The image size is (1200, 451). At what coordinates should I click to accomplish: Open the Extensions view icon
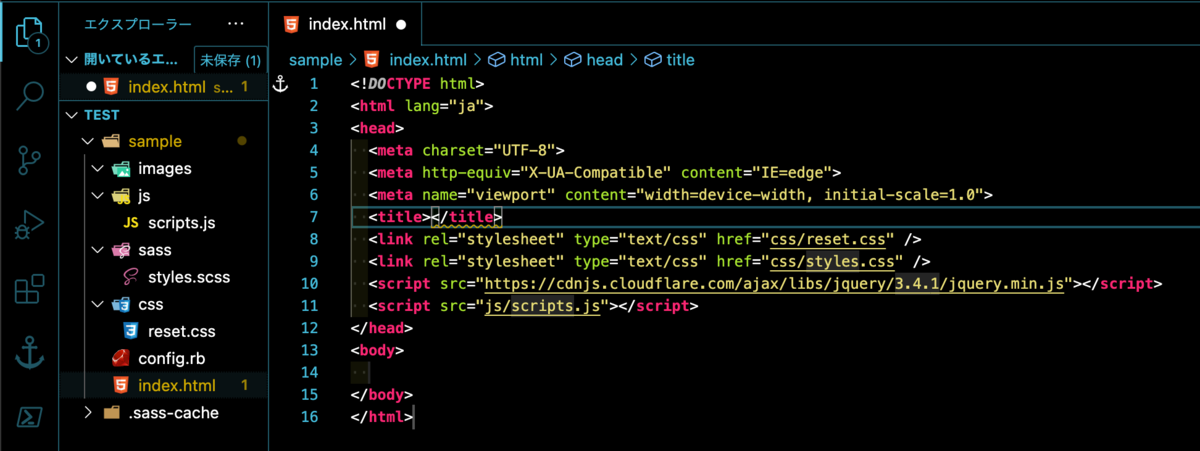tap(30, 288)
